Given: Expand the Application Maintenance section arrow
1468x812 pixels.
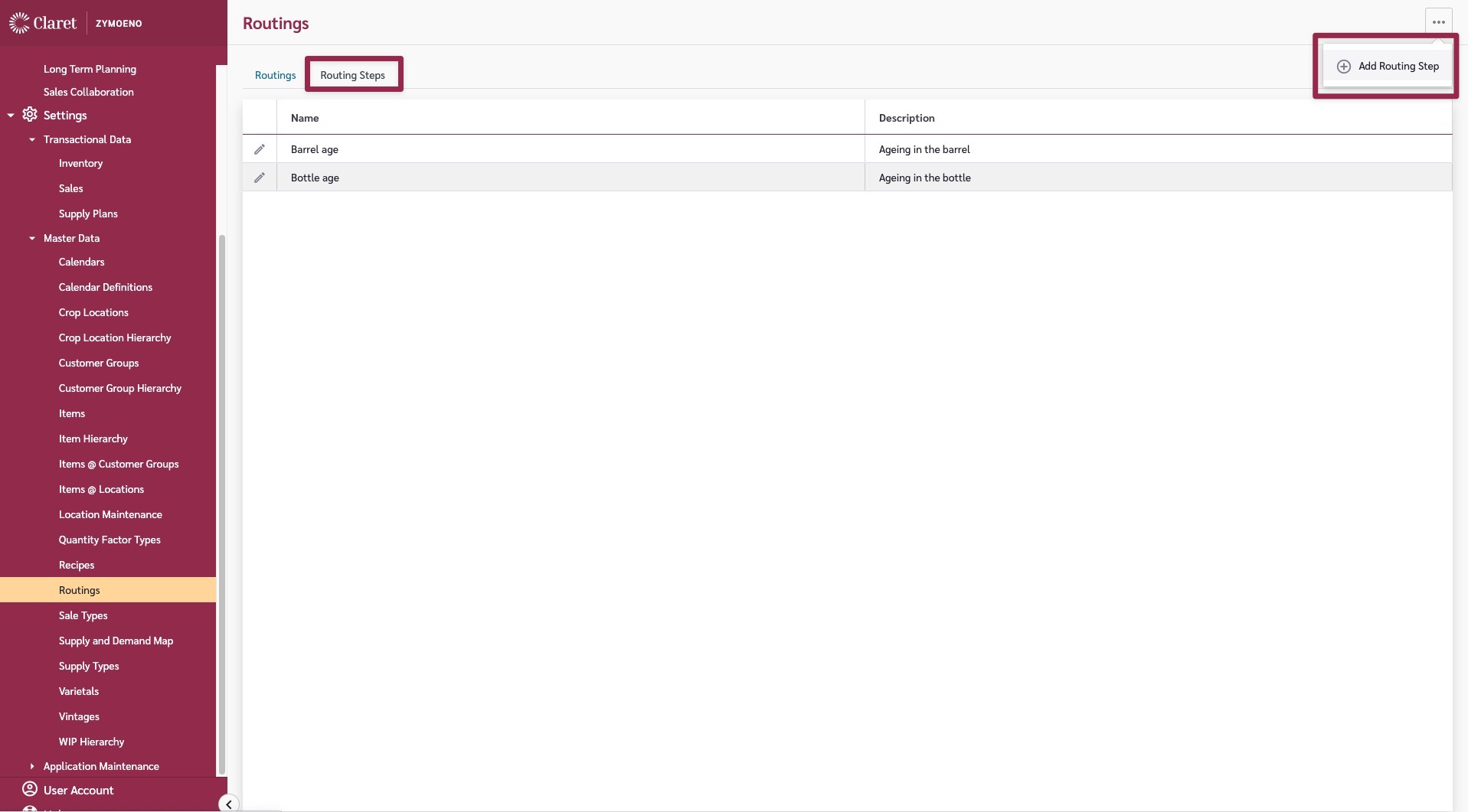Looking at the screenshot, I should 32,766.
